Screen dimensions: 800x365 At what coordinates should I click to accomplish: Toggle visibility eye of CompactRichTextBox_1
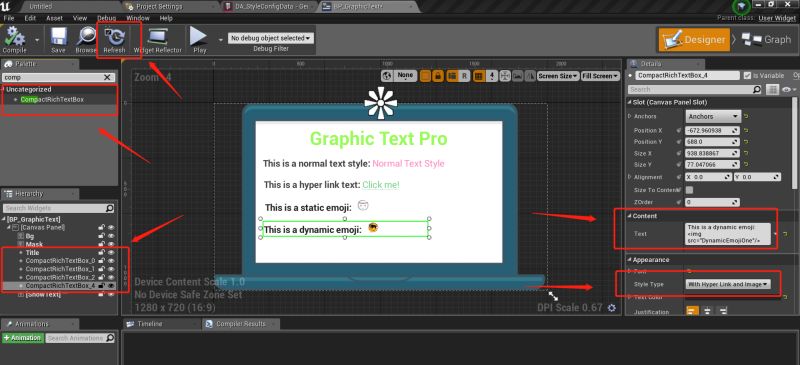(x=111, y=269)
